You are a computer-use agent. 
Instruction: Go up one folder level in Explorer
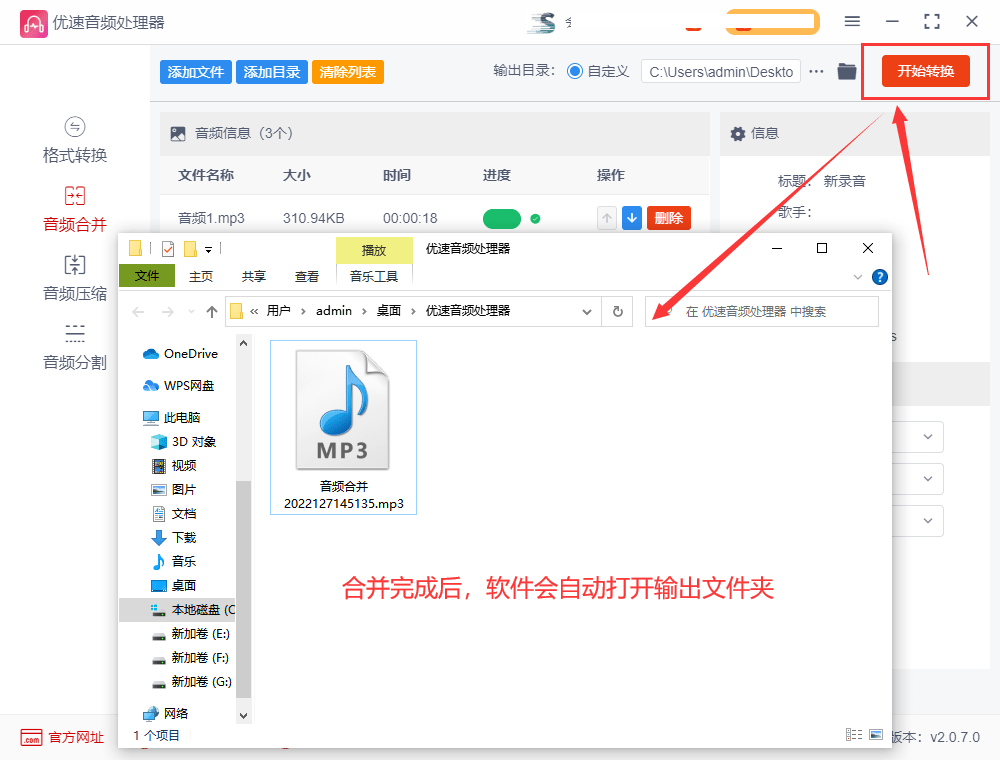coord(212,311)
